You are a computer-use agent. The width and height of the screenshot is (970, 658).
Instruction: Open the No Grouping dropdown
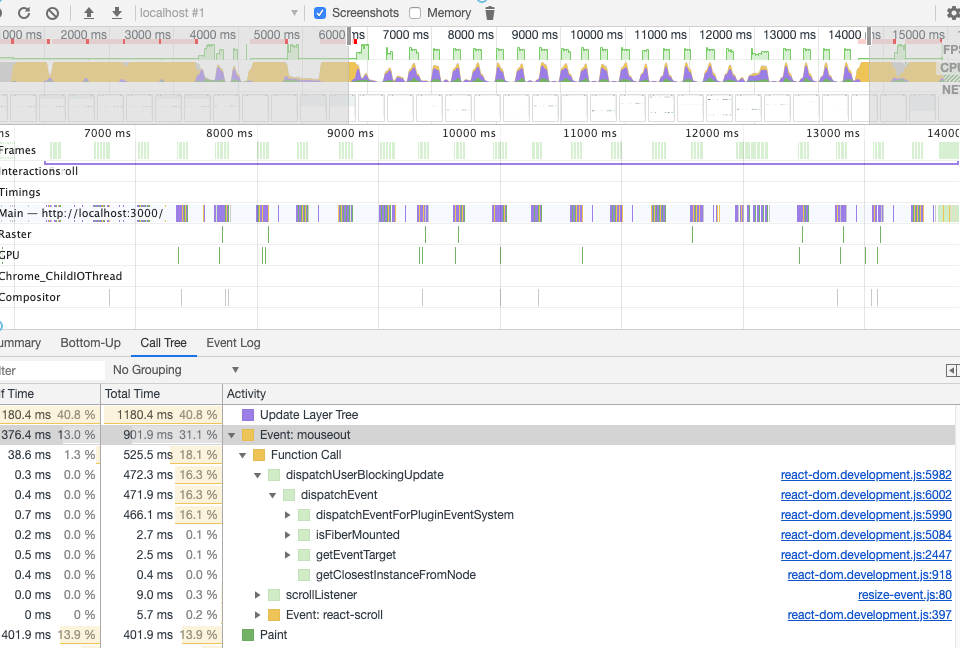click(175, 370)
